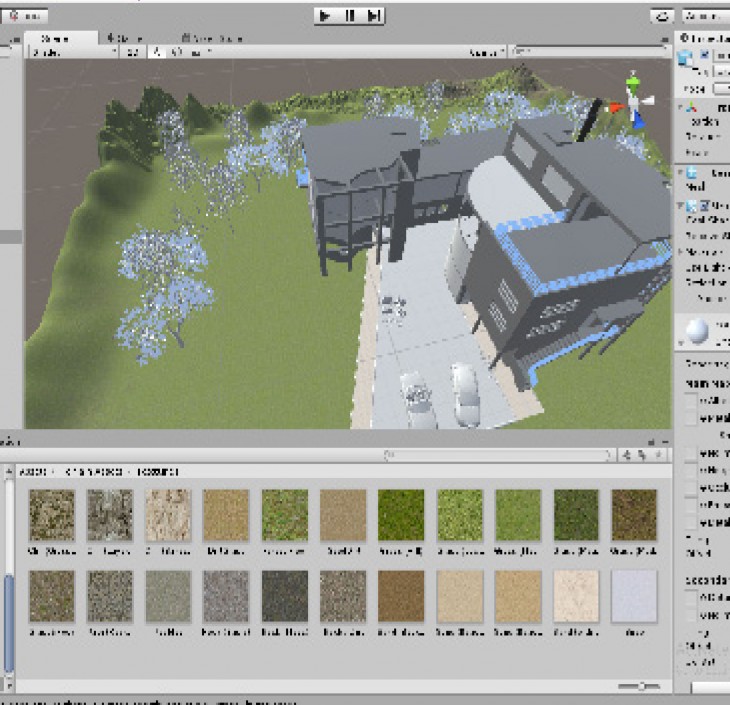Screen dimensions: 730x705
Task: Click the material preview sphere
Action: (697, 331)
